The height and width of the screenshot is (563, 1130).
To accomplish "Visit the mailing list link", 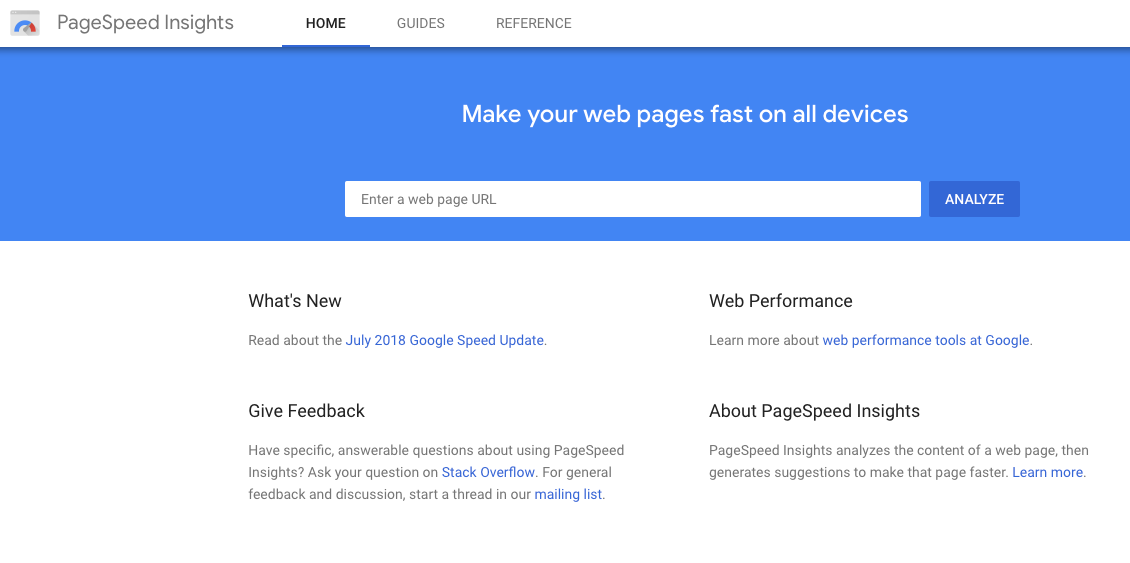I will (x=568, y=494).
